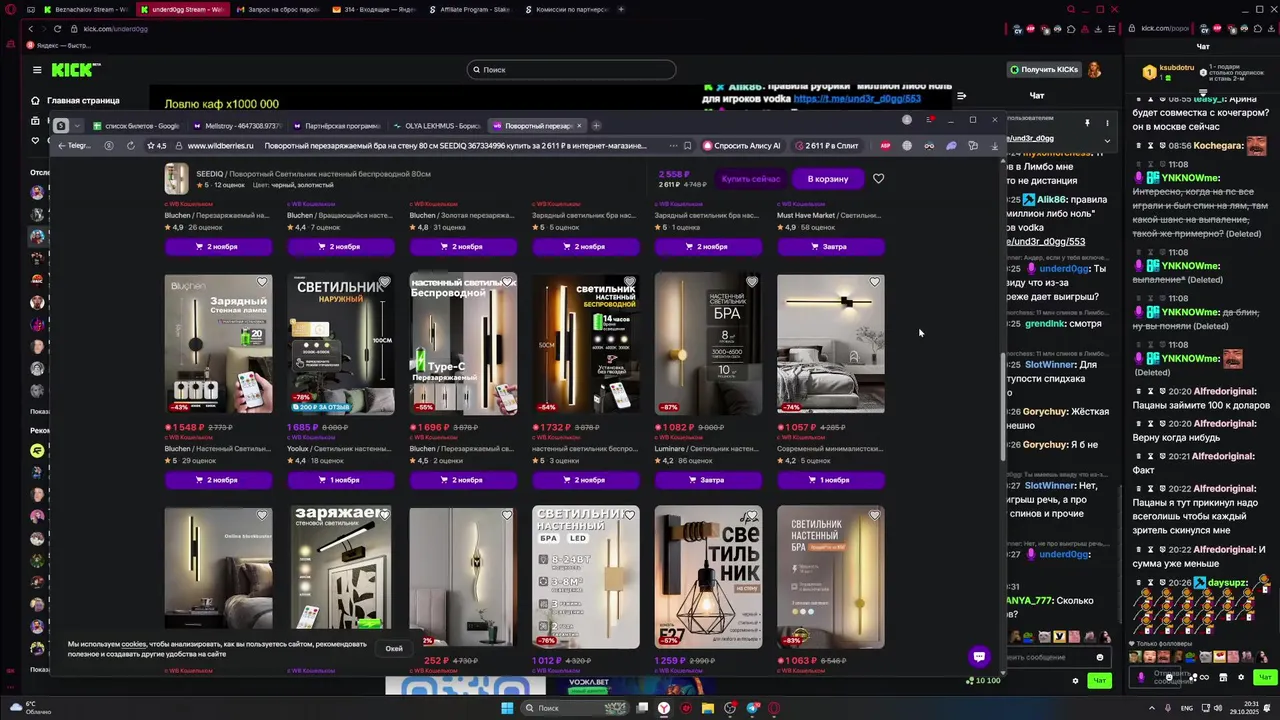Image resolution: width=1280 pixels, height=720 pixels.
Task: Open new tab in Yandex browser
Action: 596,126
